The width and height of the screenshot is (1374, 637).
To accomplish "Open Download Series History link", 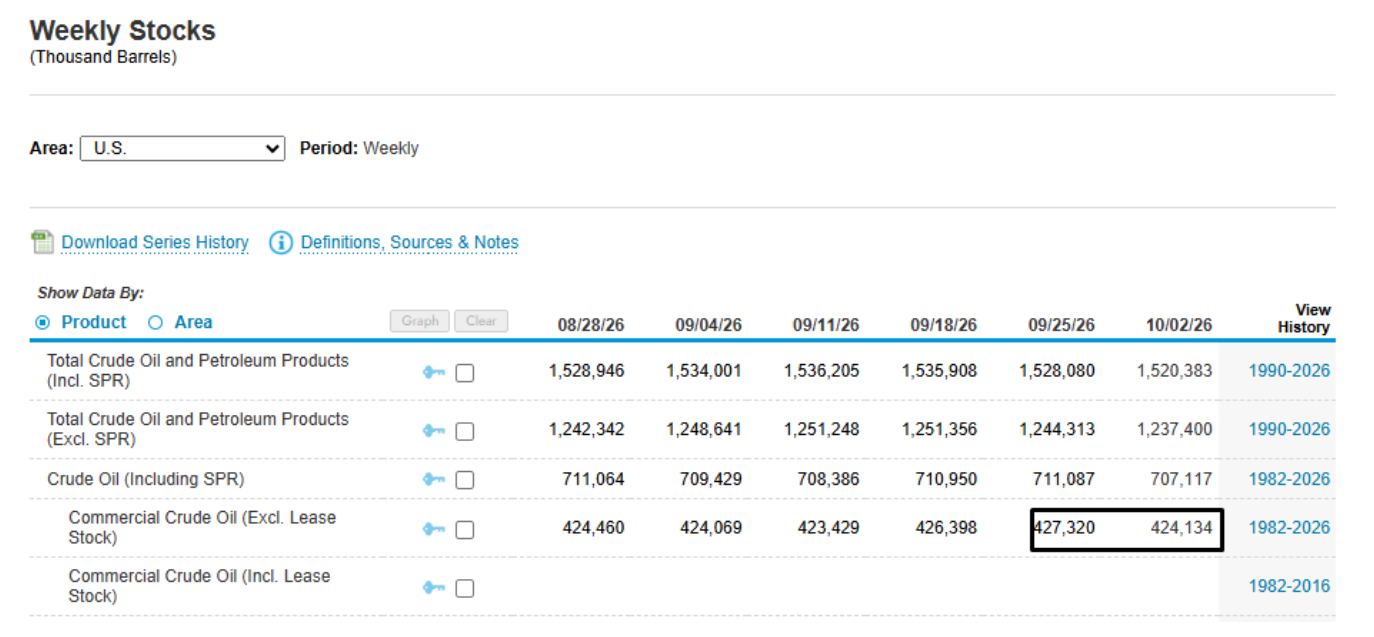I will [155, 242].
